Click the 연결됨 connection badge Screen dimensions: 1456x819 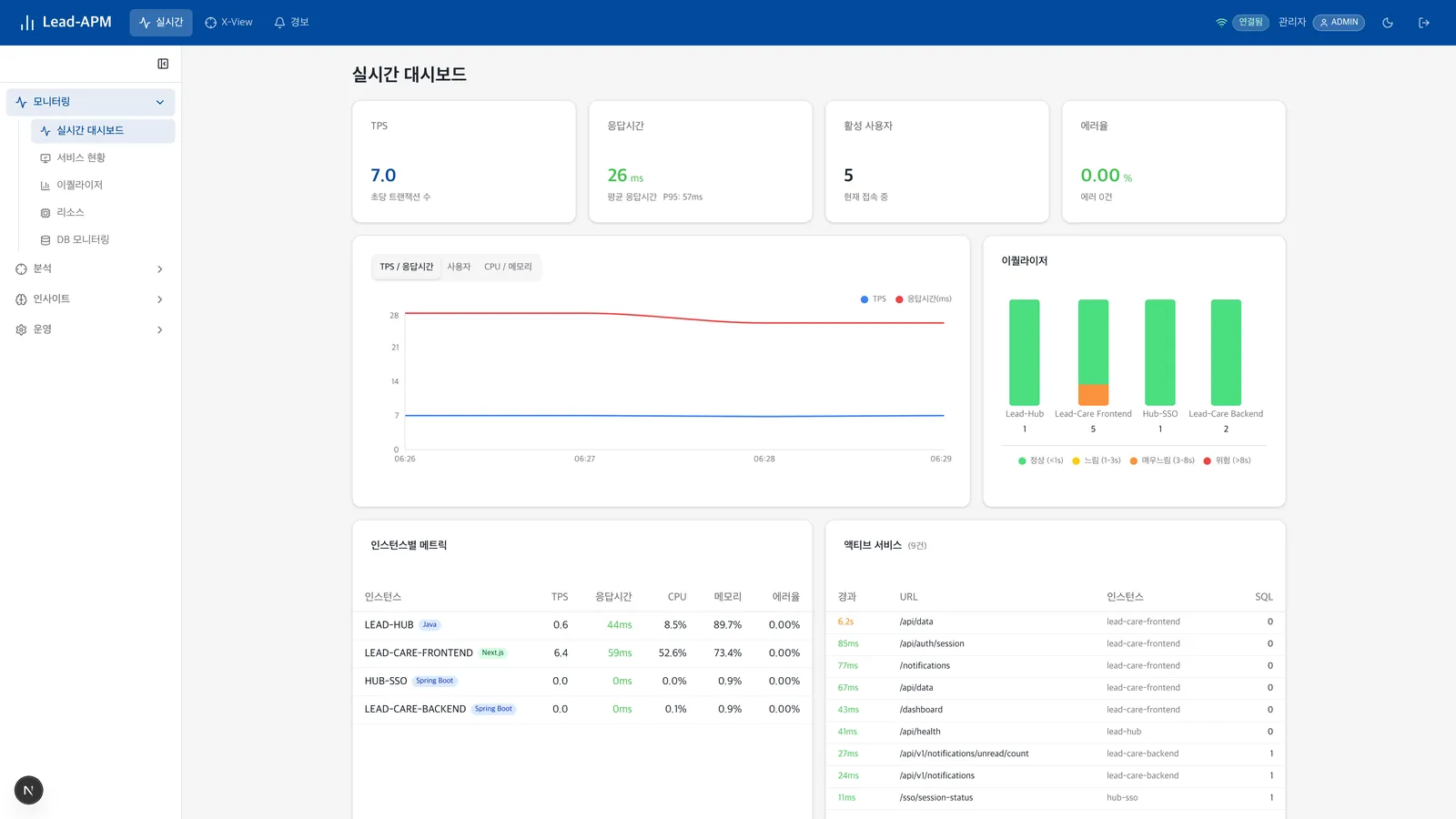[x=1250, y=23]
